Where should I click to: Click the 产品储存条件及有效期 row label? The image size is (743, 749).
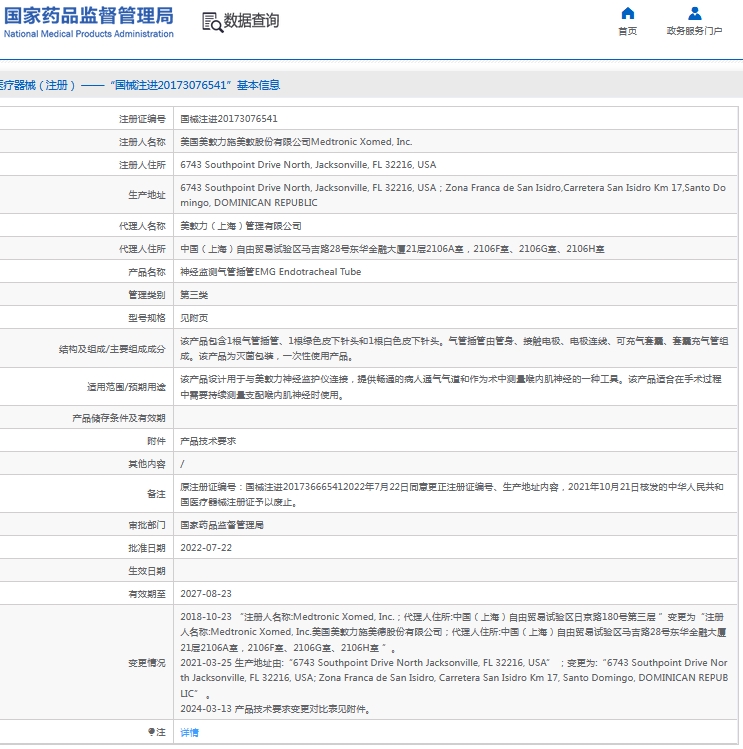coord(118,418)
